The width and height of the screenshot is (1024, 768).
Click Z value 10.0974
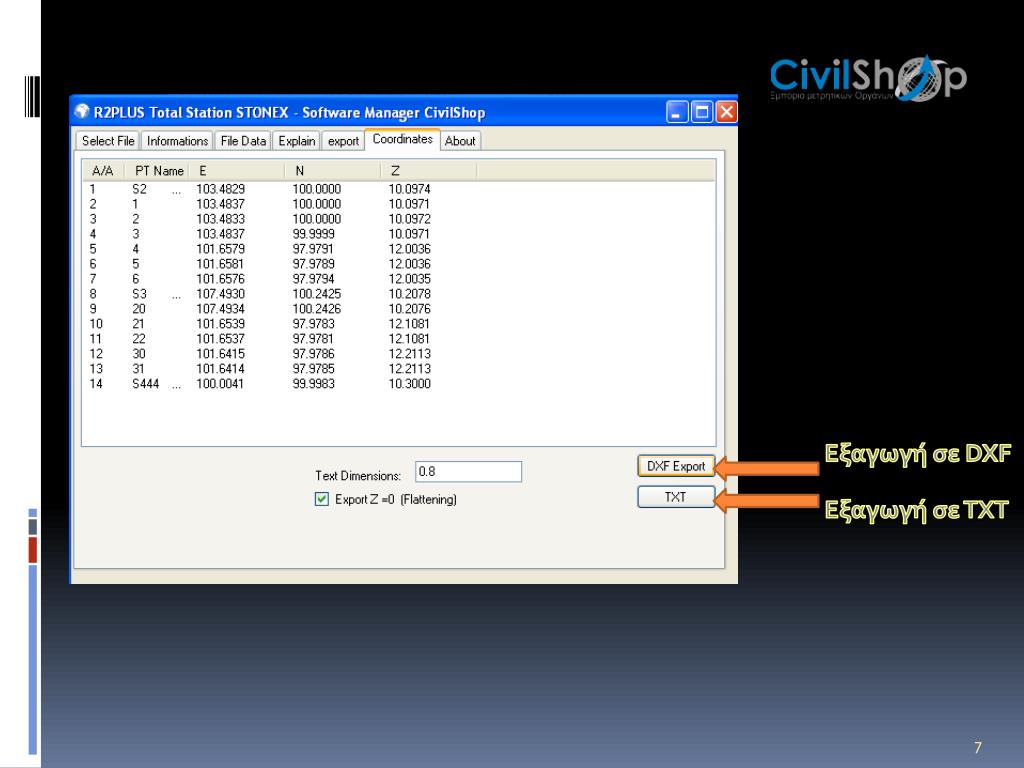click(409, 189)
